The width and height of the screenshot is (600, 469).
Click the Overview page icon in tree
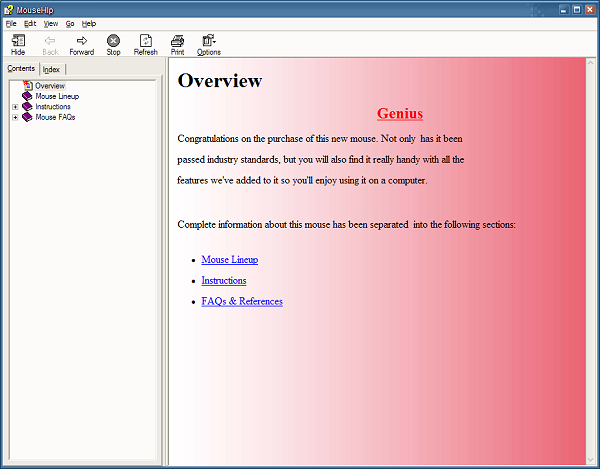(x=27, y=86)
